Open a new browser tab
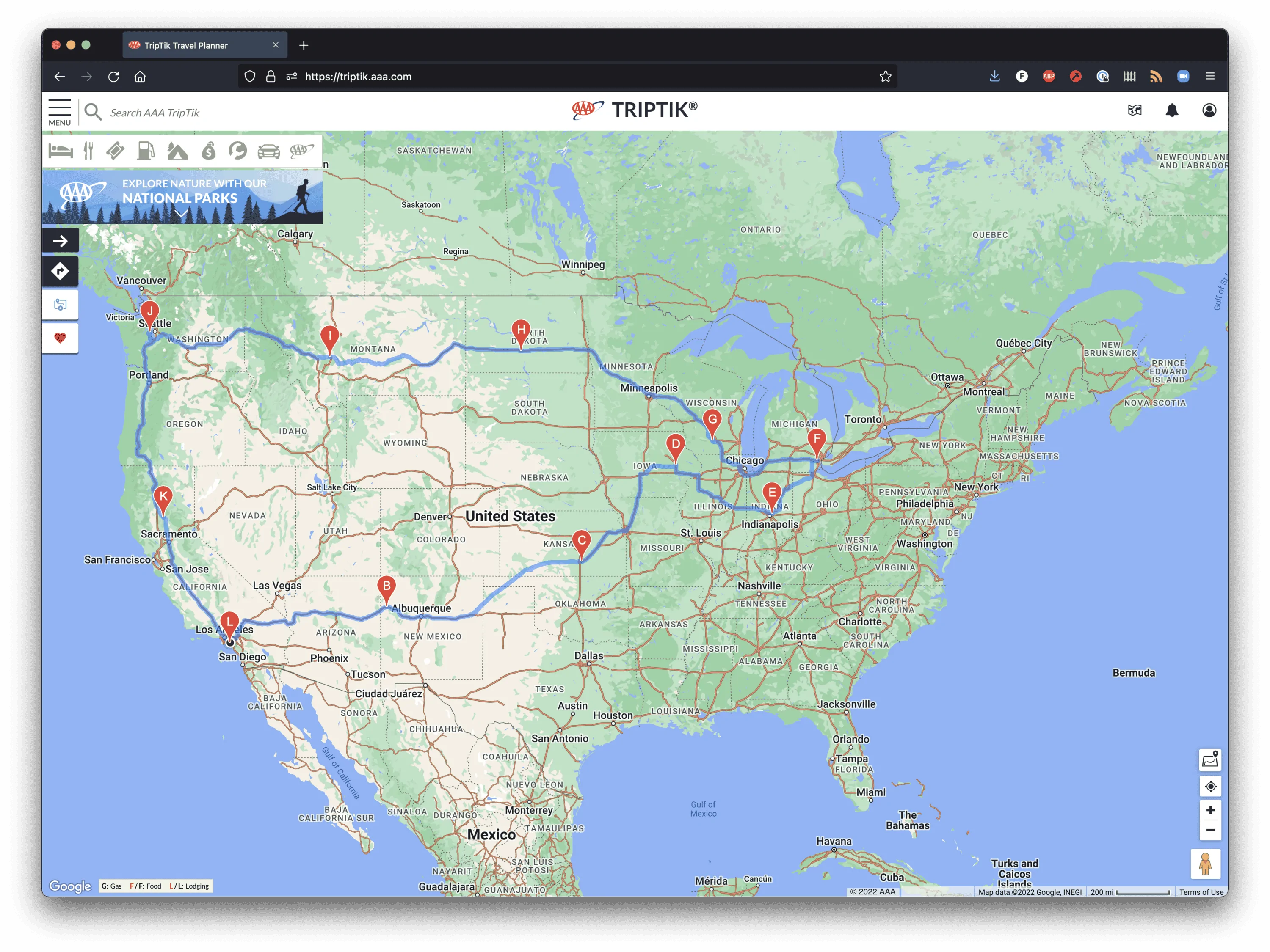The width and height of the screenshot is (1270, 952). point(304,45)
